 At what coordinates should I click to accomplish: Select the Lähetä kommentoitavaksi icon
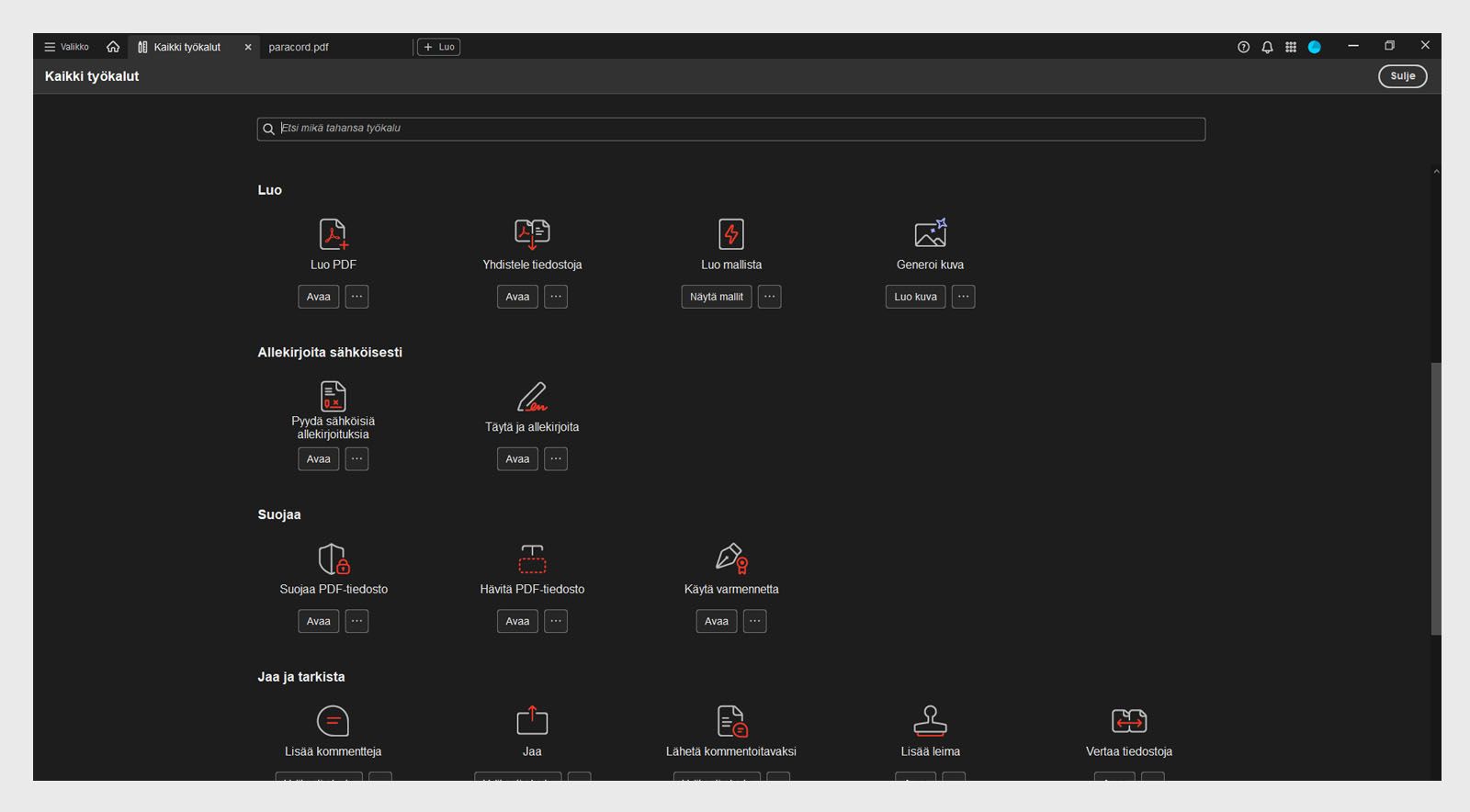[731, 721]
